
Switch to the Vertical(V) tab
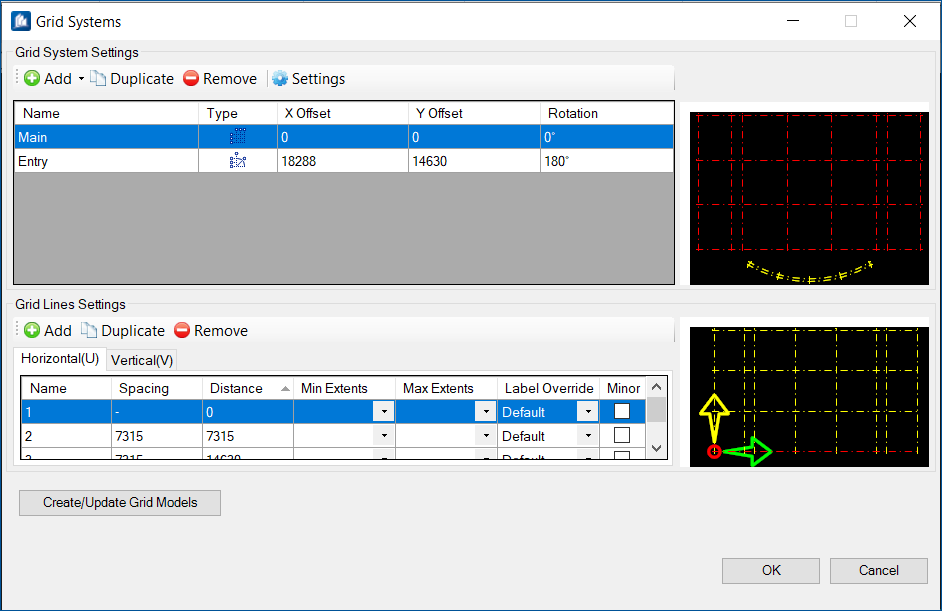[142, 360]
